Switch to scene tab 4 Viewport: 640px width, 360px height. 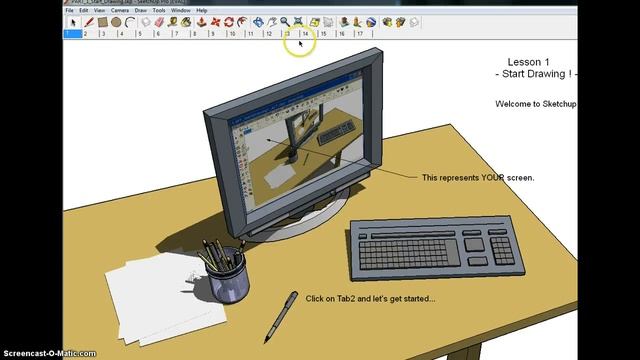click(127, 34)
